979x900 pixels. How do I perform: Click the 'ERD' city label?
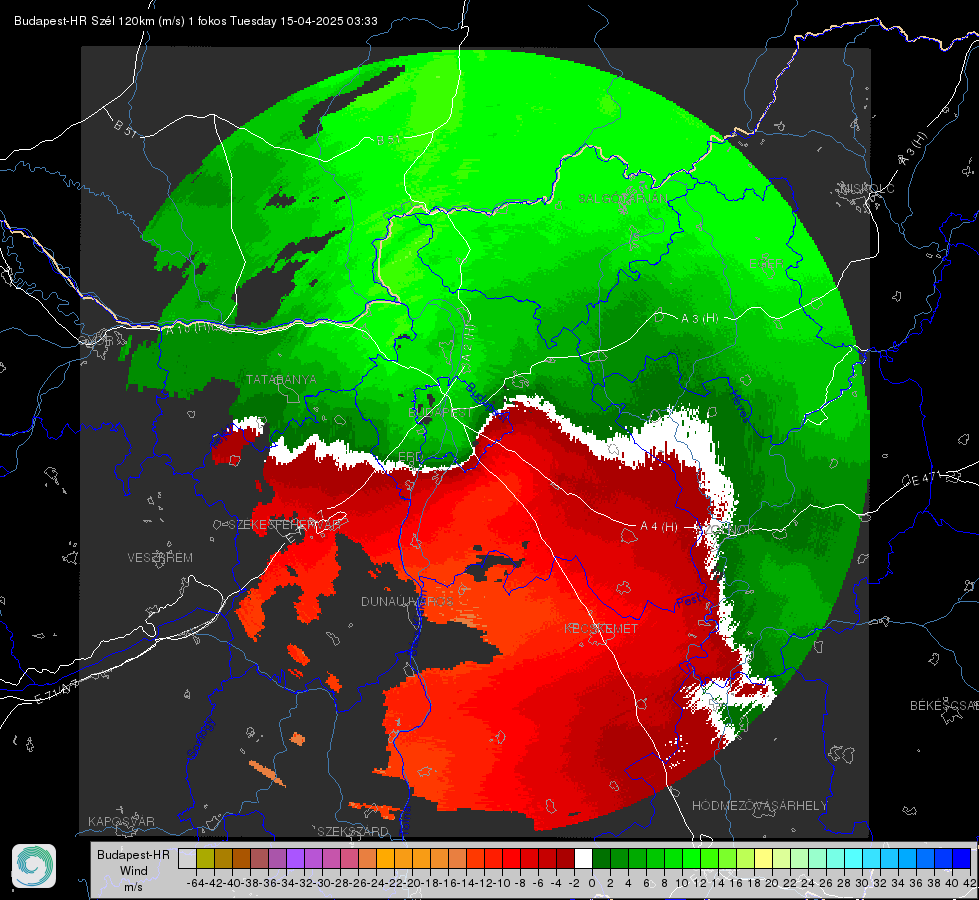[x=410, y=457]
